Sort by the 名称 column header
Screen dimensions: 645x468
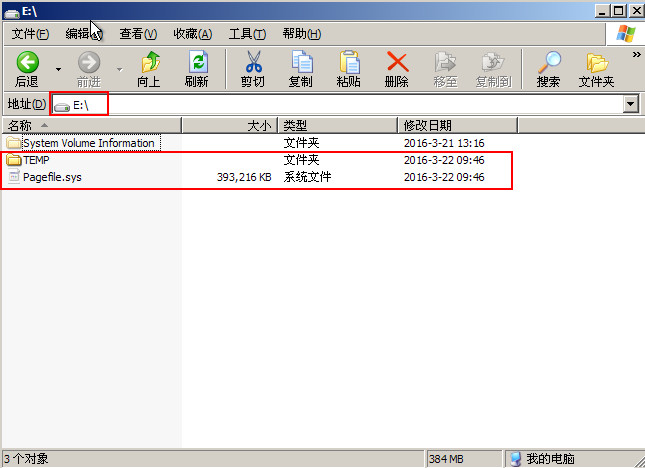click(x=92, y=125)
